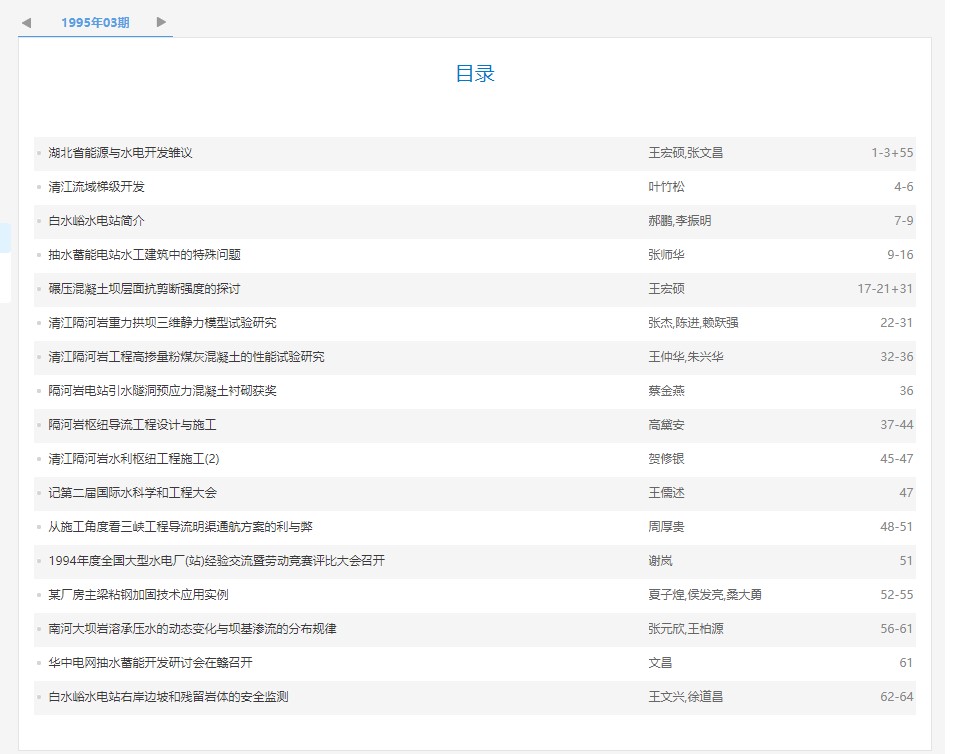Click page range 56-61

click(x=897, y=629)
